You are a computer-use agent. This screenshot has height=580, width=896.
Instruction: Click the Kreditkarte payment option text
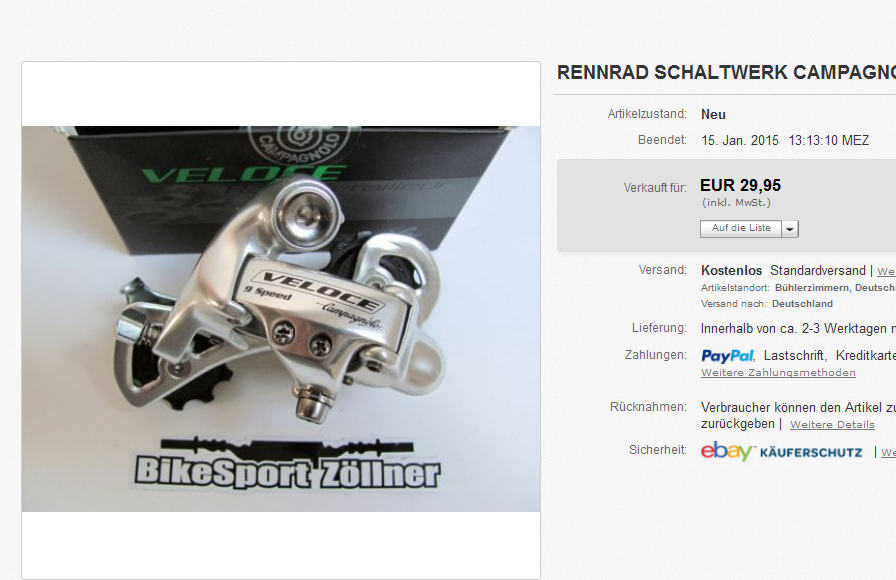[866, 355]
